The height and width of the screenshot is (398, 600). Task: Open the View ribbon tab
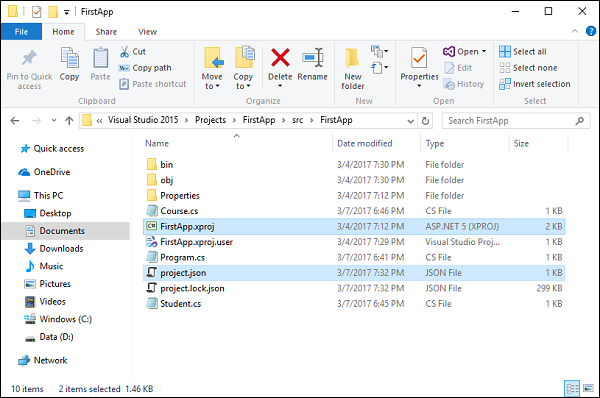point(147,32)
